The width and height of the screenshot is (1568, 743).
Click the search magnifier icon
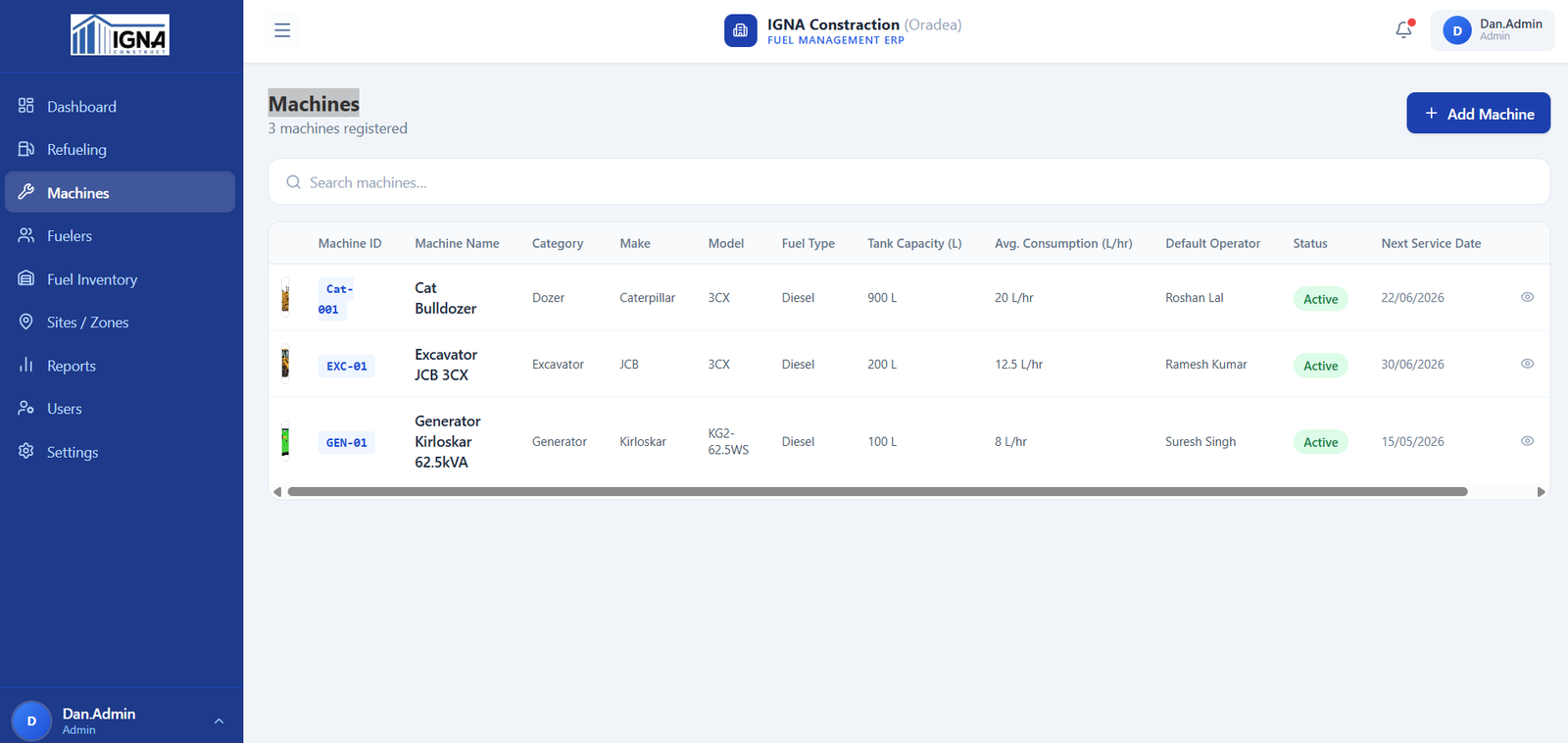point(293,182)
